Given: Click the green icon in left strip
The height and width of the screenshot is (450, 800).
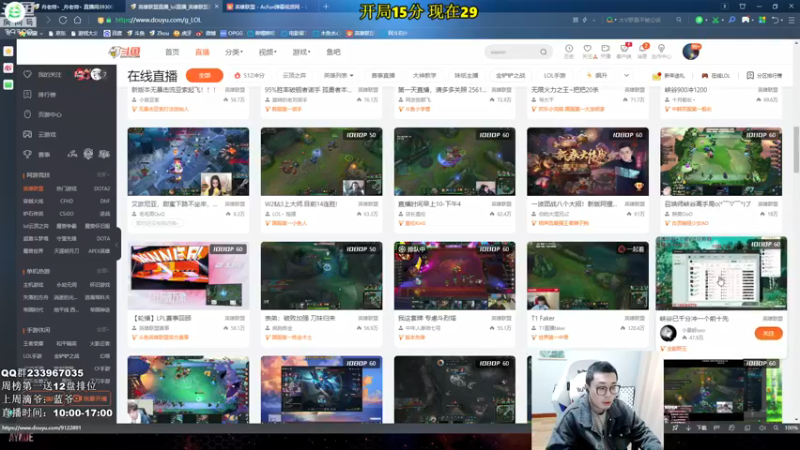Looking at the screenshot, I should (8, 85).
